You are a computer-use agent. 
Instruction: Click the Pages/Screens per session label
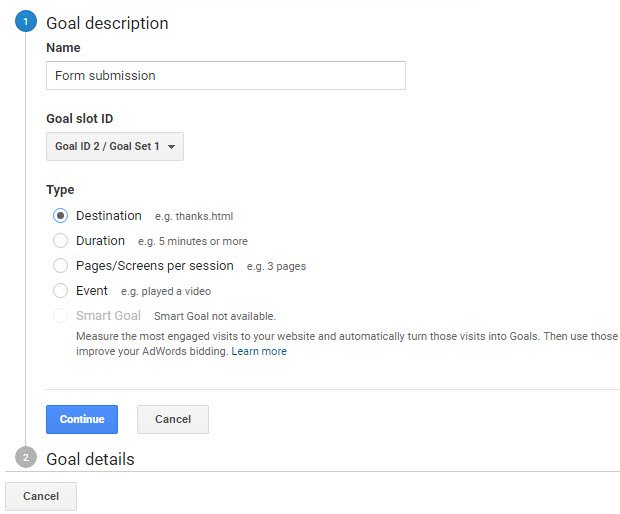(x=155, y=266)
